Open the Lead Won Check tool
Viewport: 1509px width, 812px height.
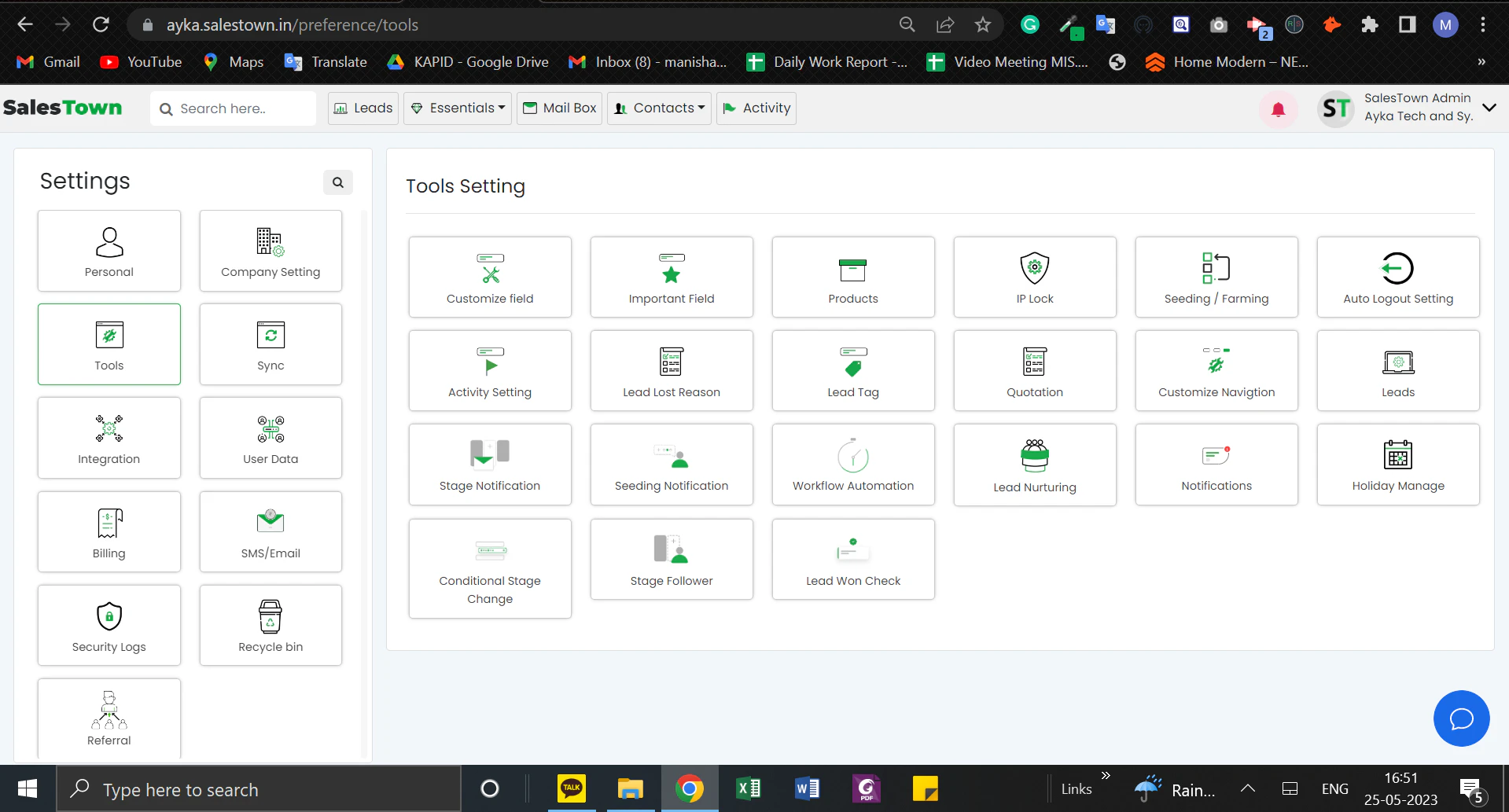(852, 558)
